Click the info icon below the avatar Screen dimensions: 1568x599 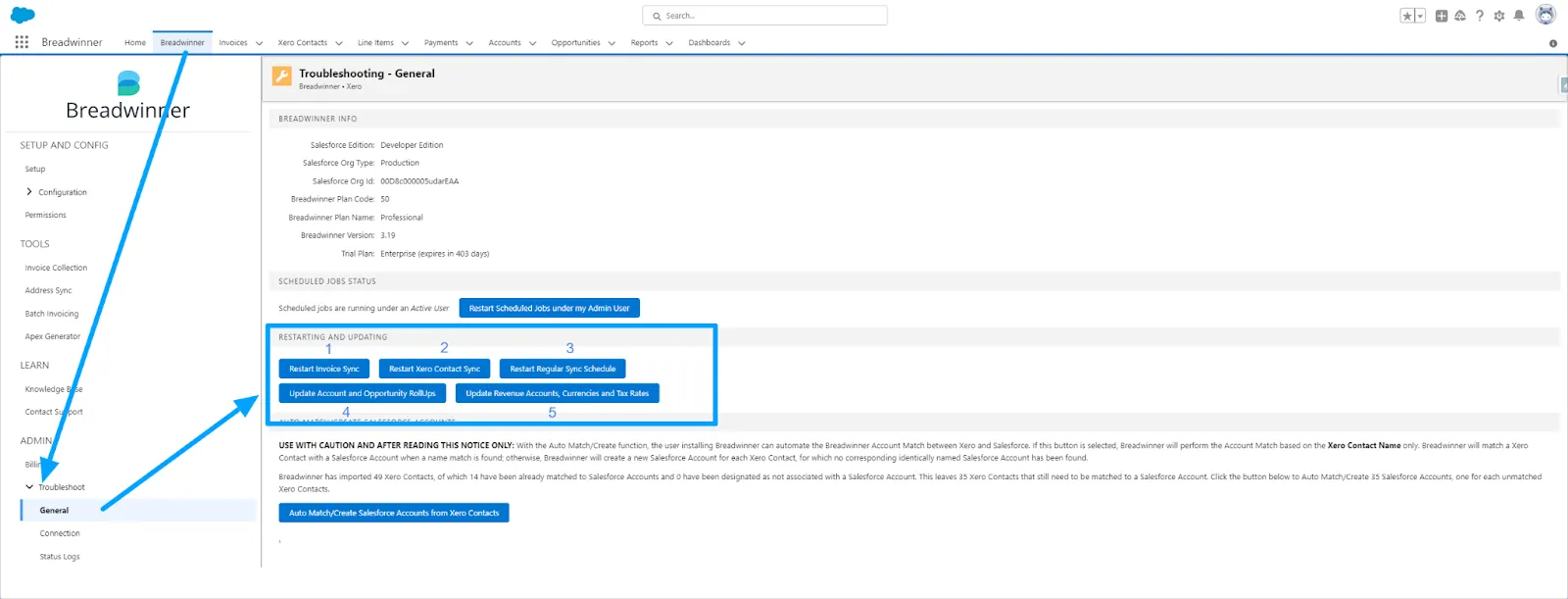pyautogui.click(x=1553, y=43)
